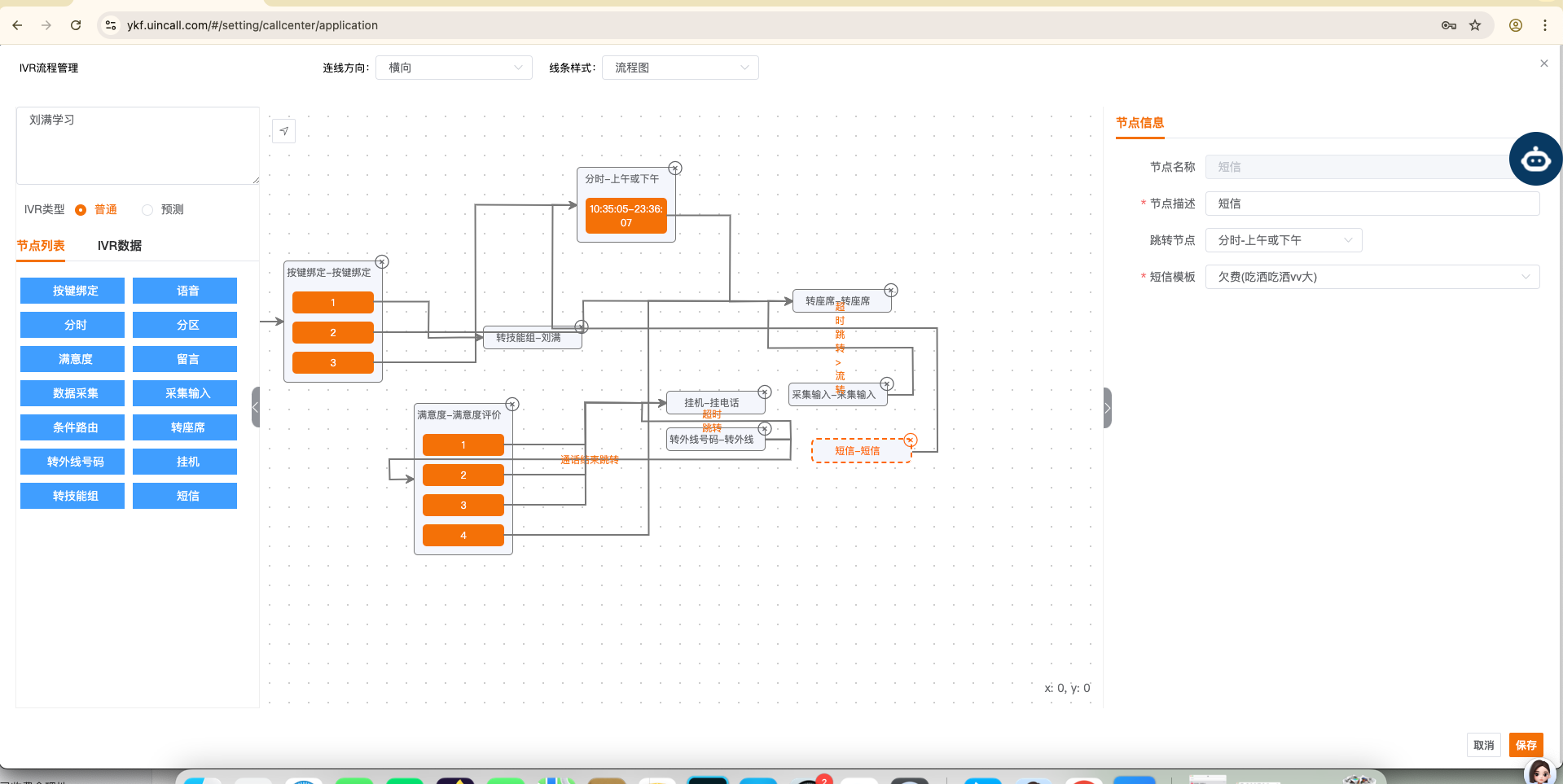Screen dimensions: 1563x784
Task: Click the 节点描述 input field
Action: click(1372, 204)
